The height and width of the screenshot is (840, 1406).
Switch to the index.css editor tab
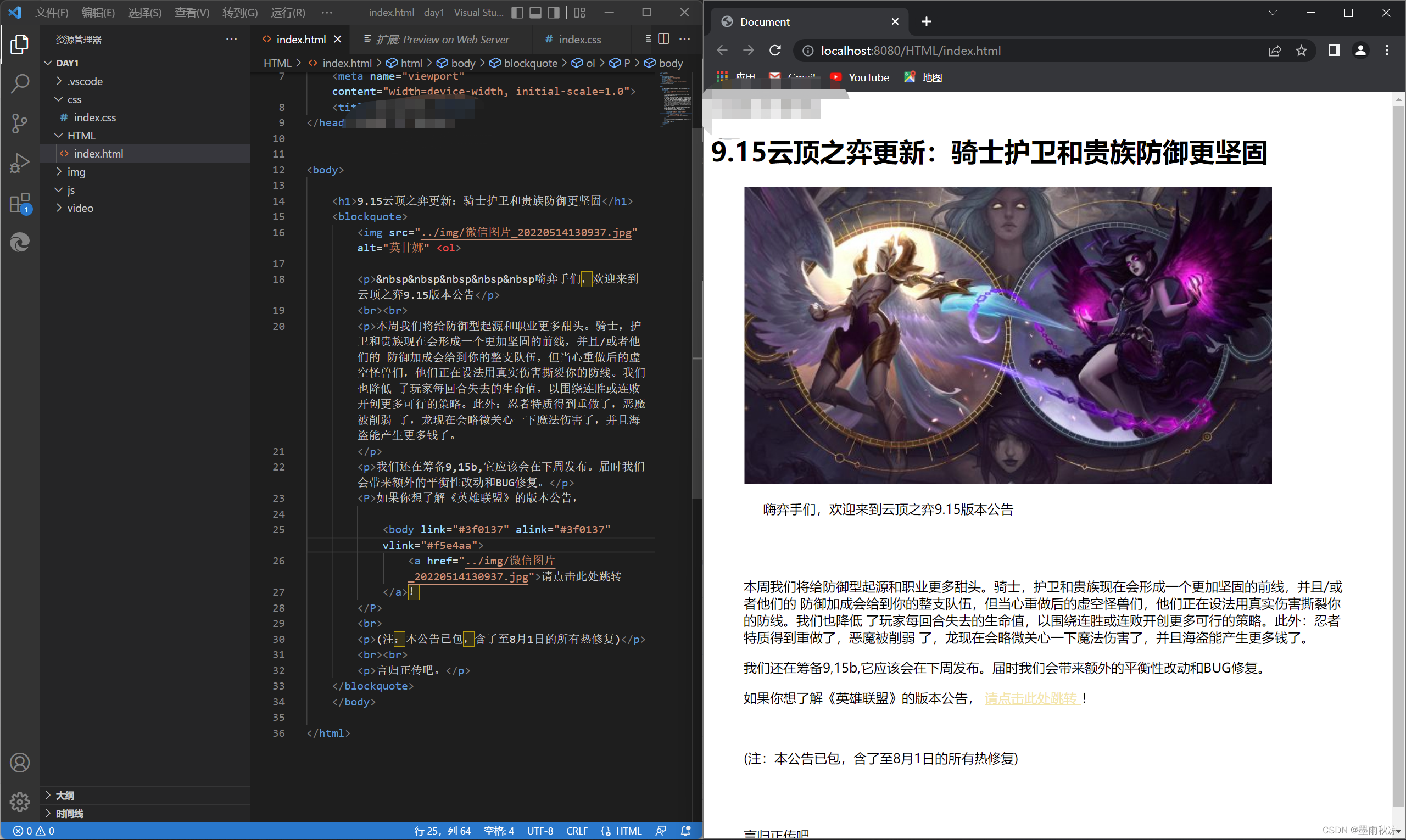point(581,39)
